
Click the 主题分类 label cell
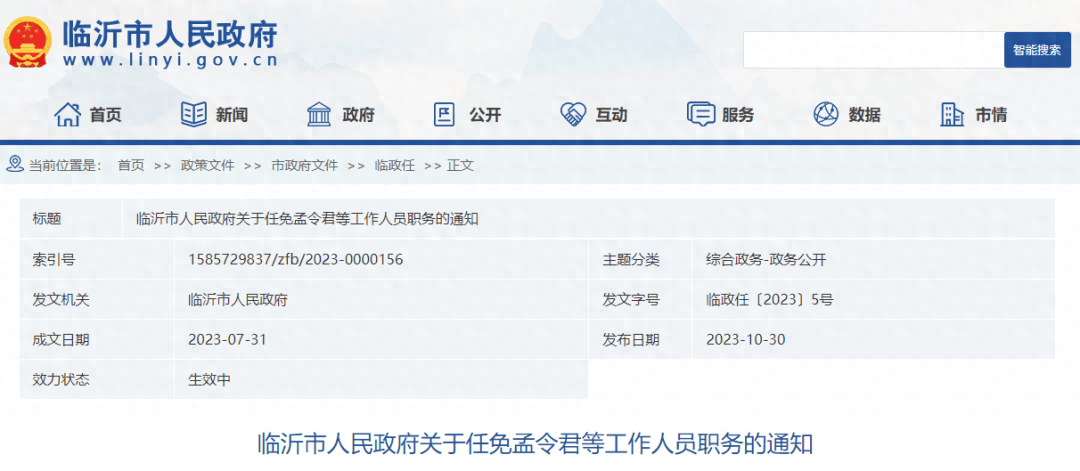[x=640, y=259]
